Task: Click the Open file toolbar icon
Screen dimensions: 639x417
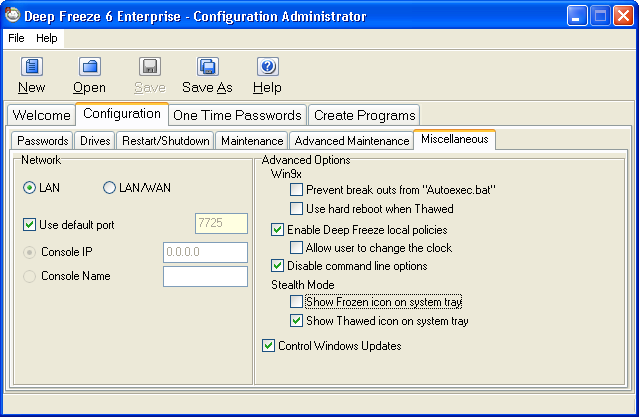Action: point(90,67)
